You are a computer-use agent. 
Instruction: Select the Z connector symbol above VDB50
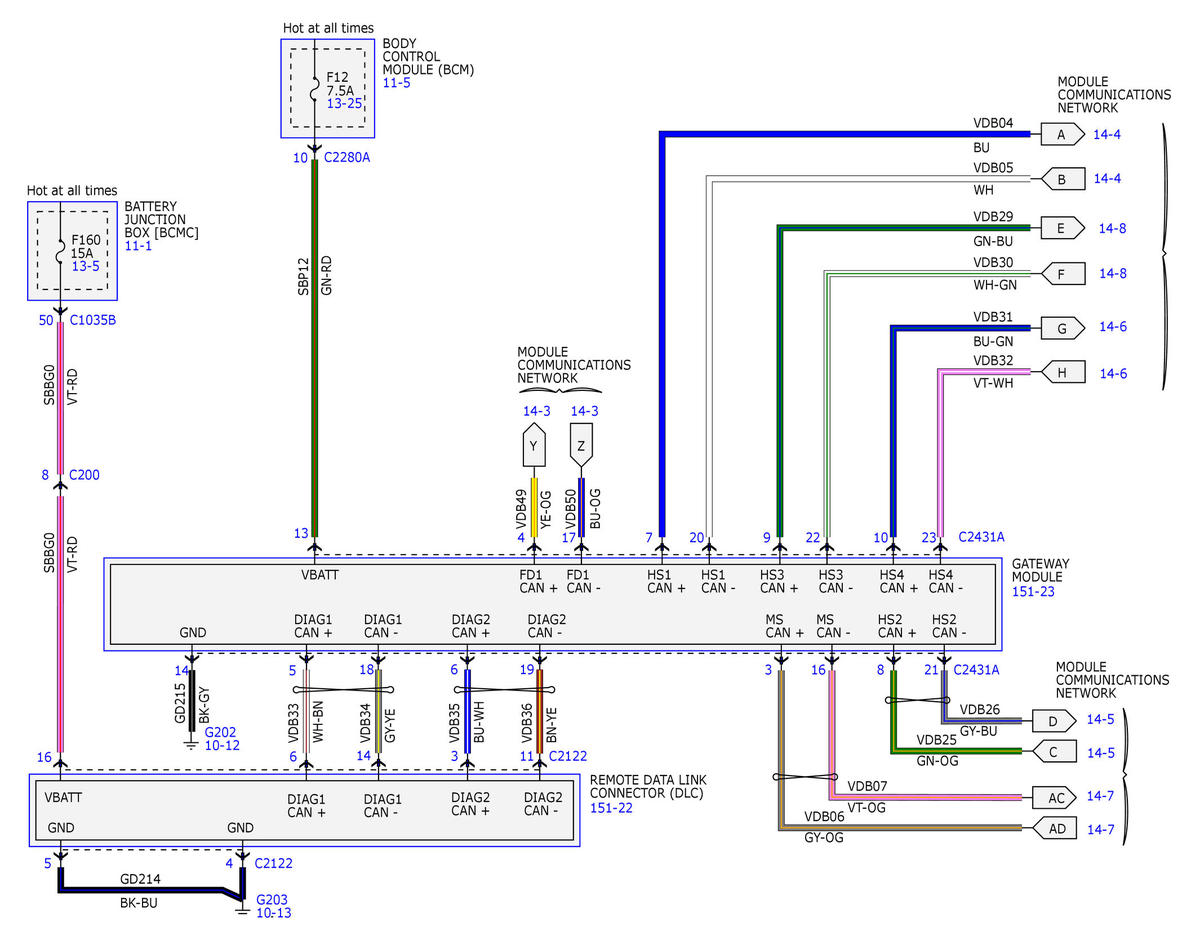(581, 447)
